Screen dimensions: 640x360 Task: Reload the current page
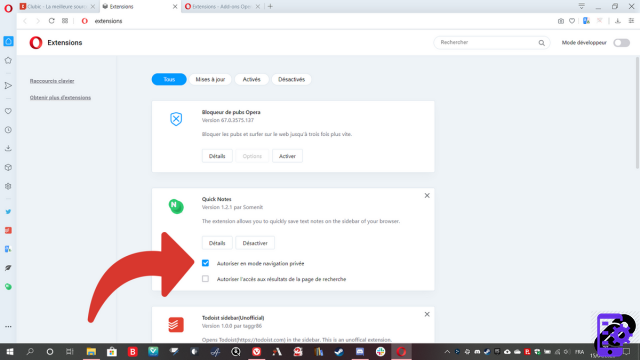point(51,21)
